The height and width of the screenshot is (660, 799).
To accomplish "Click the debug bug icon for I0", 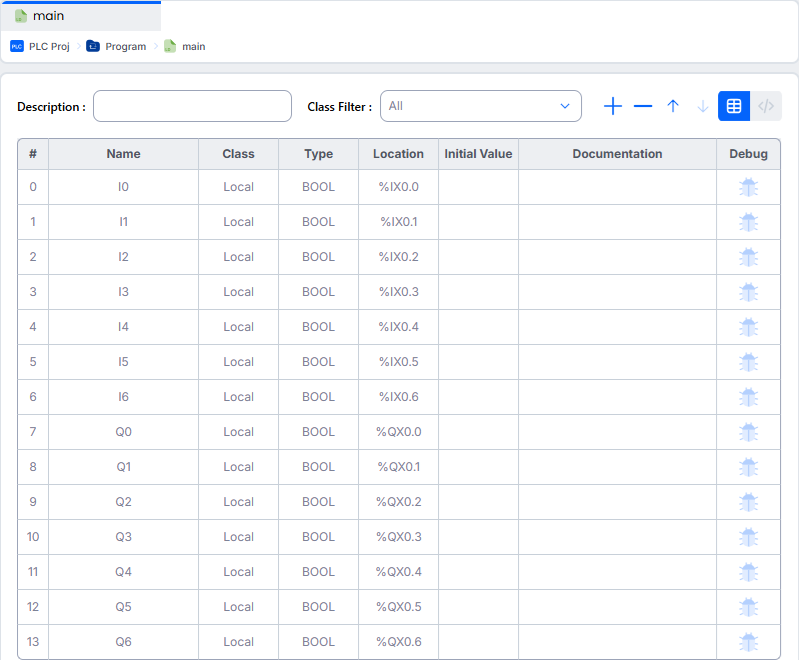I will pyautogui.click(x=748, y=187).
